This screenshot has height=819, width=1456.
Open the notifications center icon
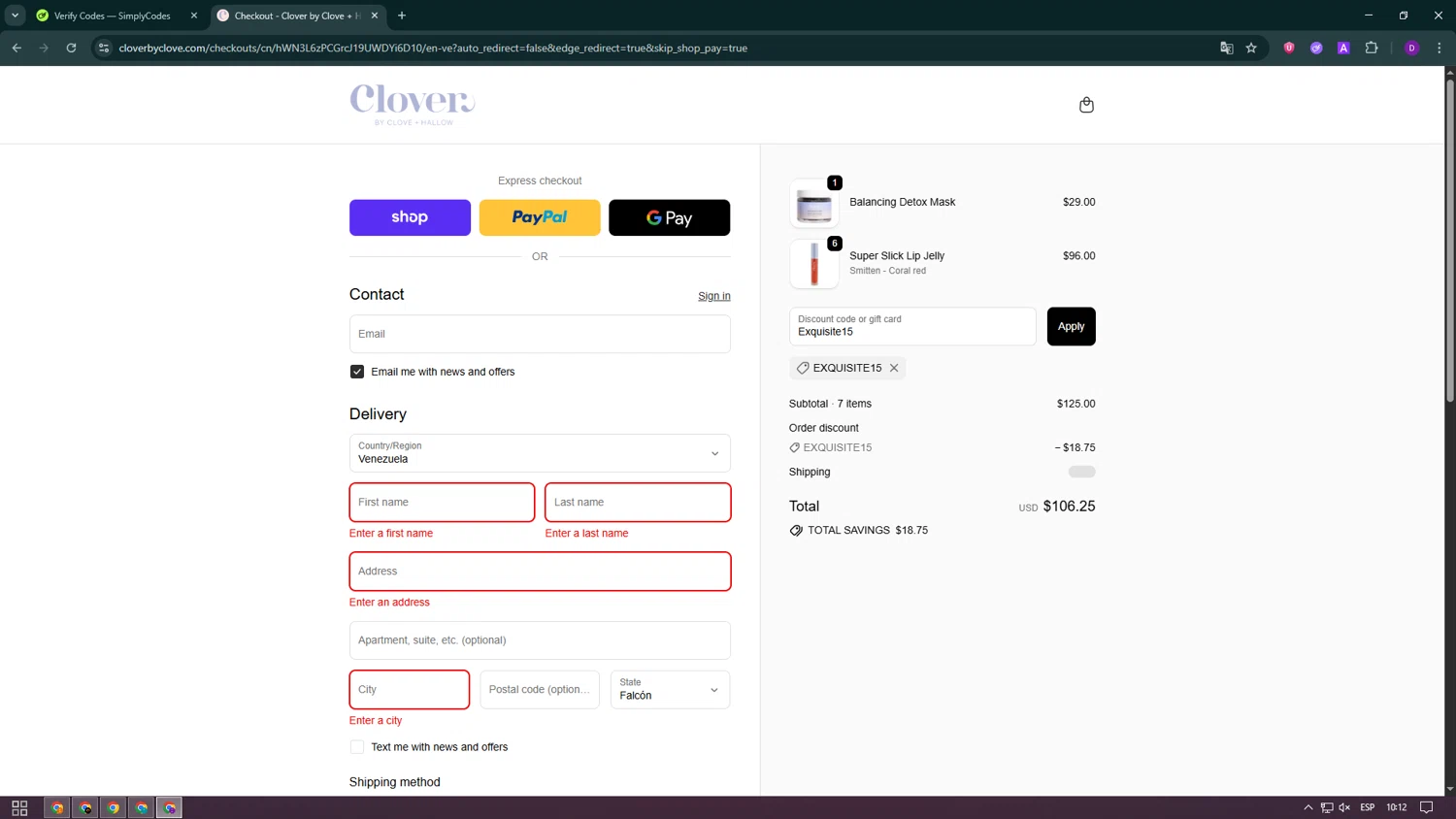point(1426,807)
